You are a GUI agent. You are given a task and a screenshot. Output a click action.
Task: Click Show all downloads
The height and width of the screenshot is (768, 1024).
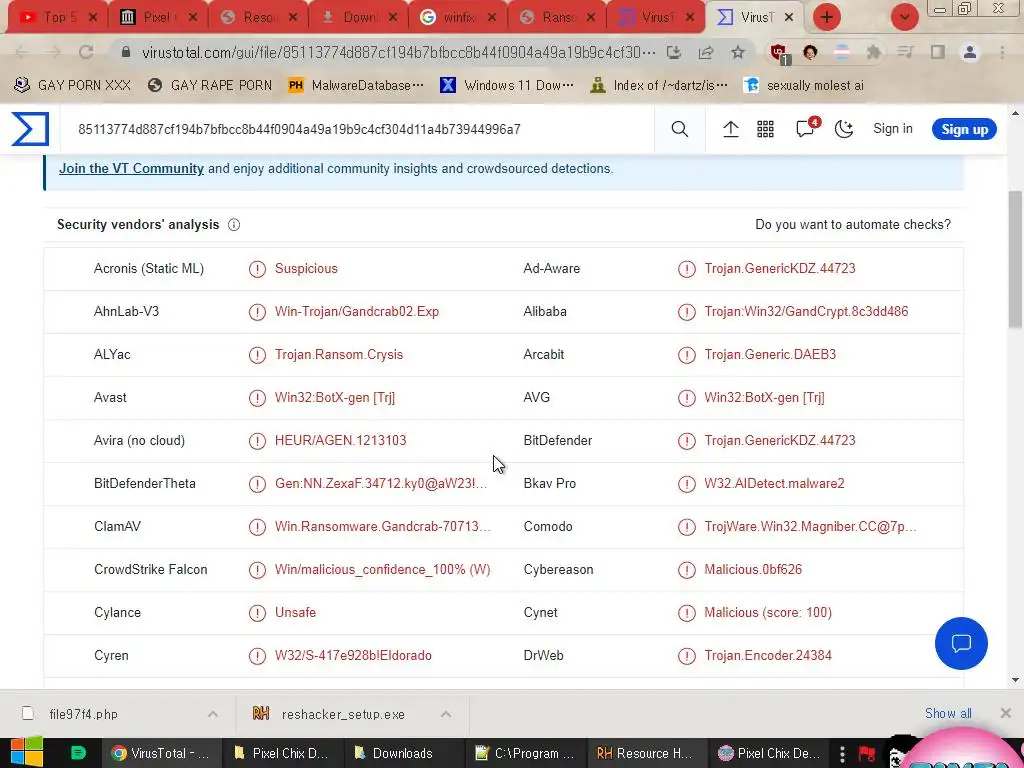tap(948, 713)
